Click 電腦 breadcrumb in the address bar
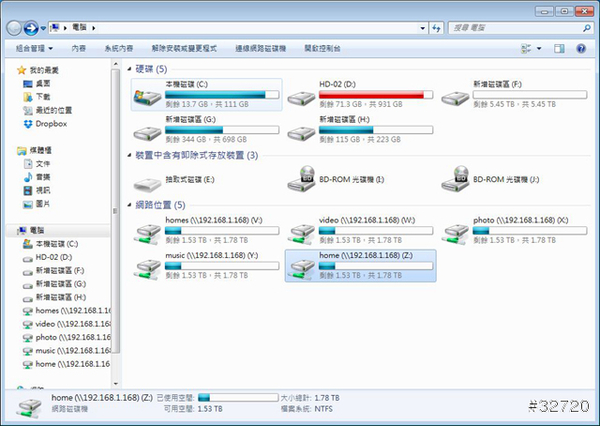This screenshot has height=426, width=600. pyautogui.click(x=79, y=28)
